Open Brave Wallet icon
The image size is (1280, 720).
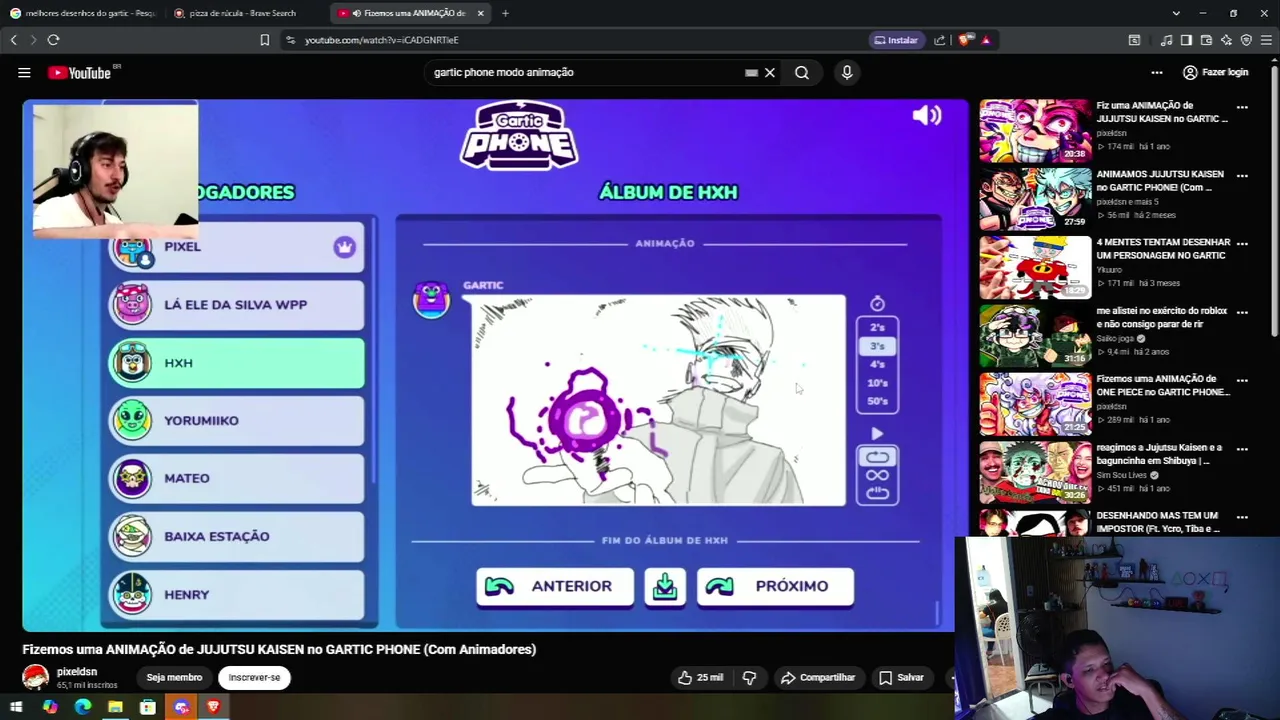pos(1206,40)
